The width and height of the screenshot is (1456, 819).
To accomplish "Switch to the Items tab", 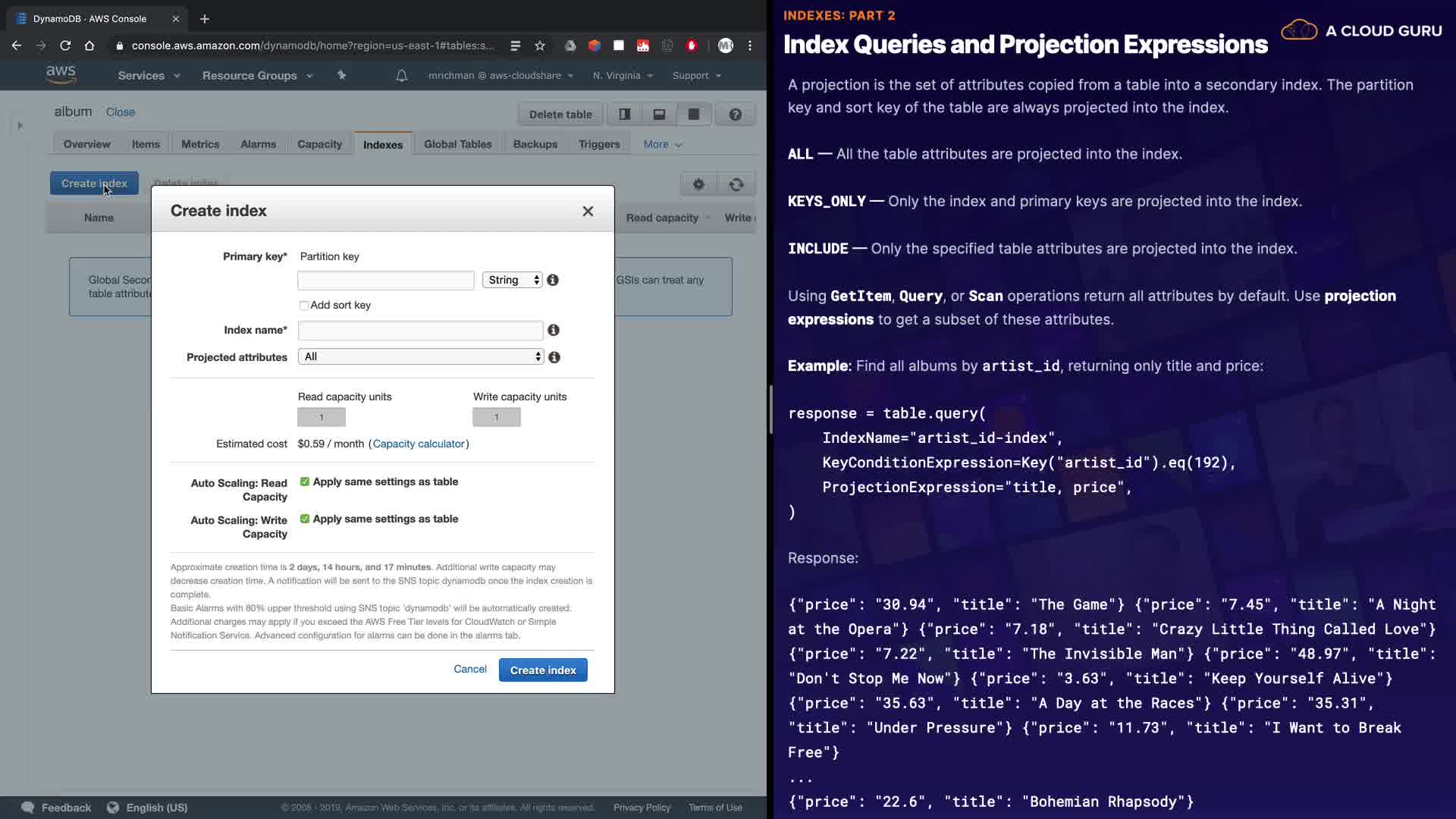I will click(146, 144).
